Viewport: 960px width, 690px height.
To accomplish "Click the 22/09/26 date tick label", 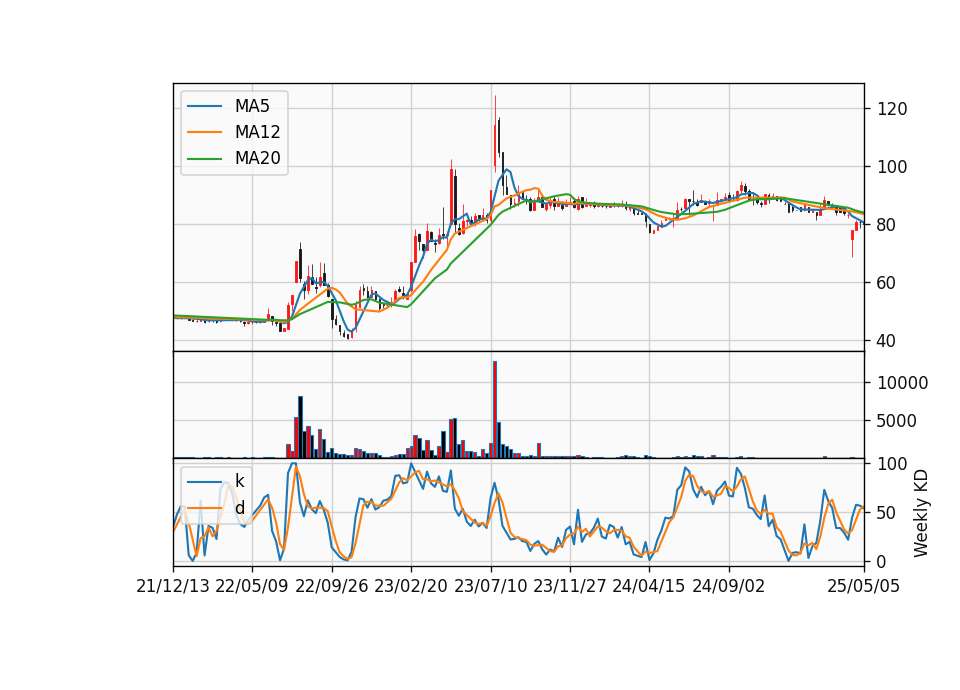I will 332,586.
